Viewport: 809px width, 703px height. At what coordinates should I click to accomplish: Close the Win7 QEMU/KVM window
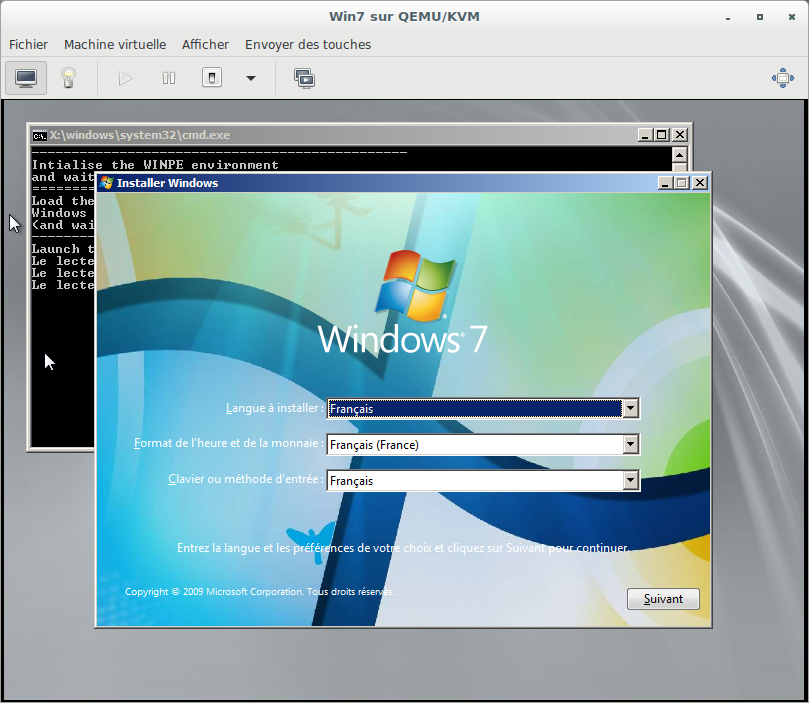(791, 17)
